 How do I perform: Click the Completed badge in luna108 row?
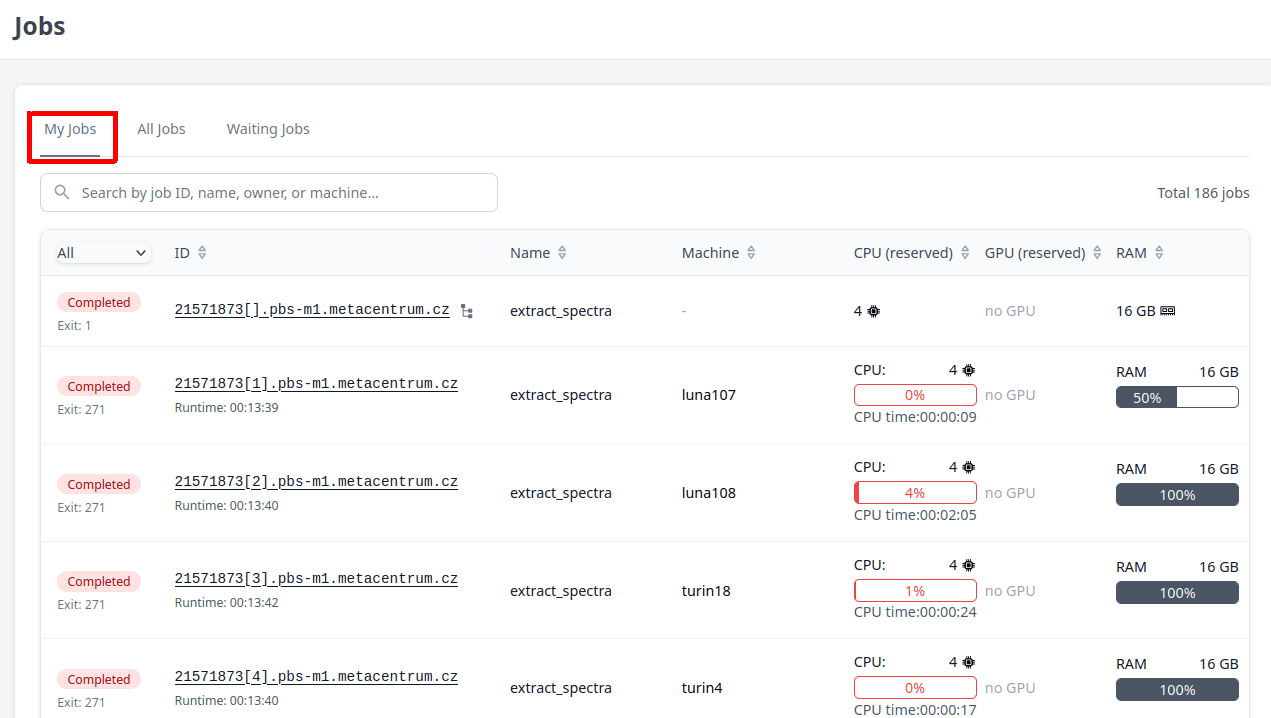click(x=99, y=484)
